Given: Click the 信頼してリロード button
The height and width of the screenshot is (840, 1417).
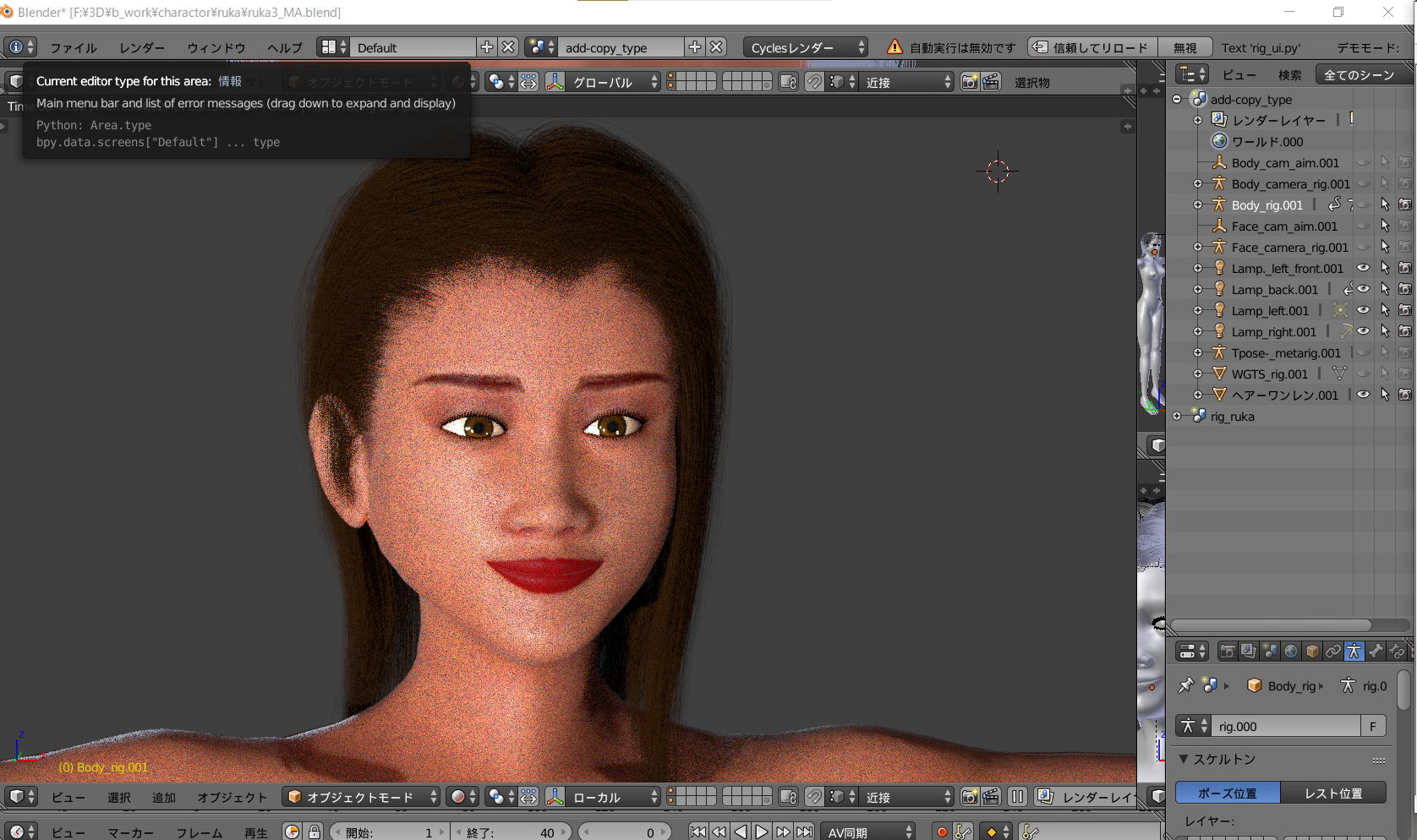Looking at the screenshot, I should [x=1091, y=48].
